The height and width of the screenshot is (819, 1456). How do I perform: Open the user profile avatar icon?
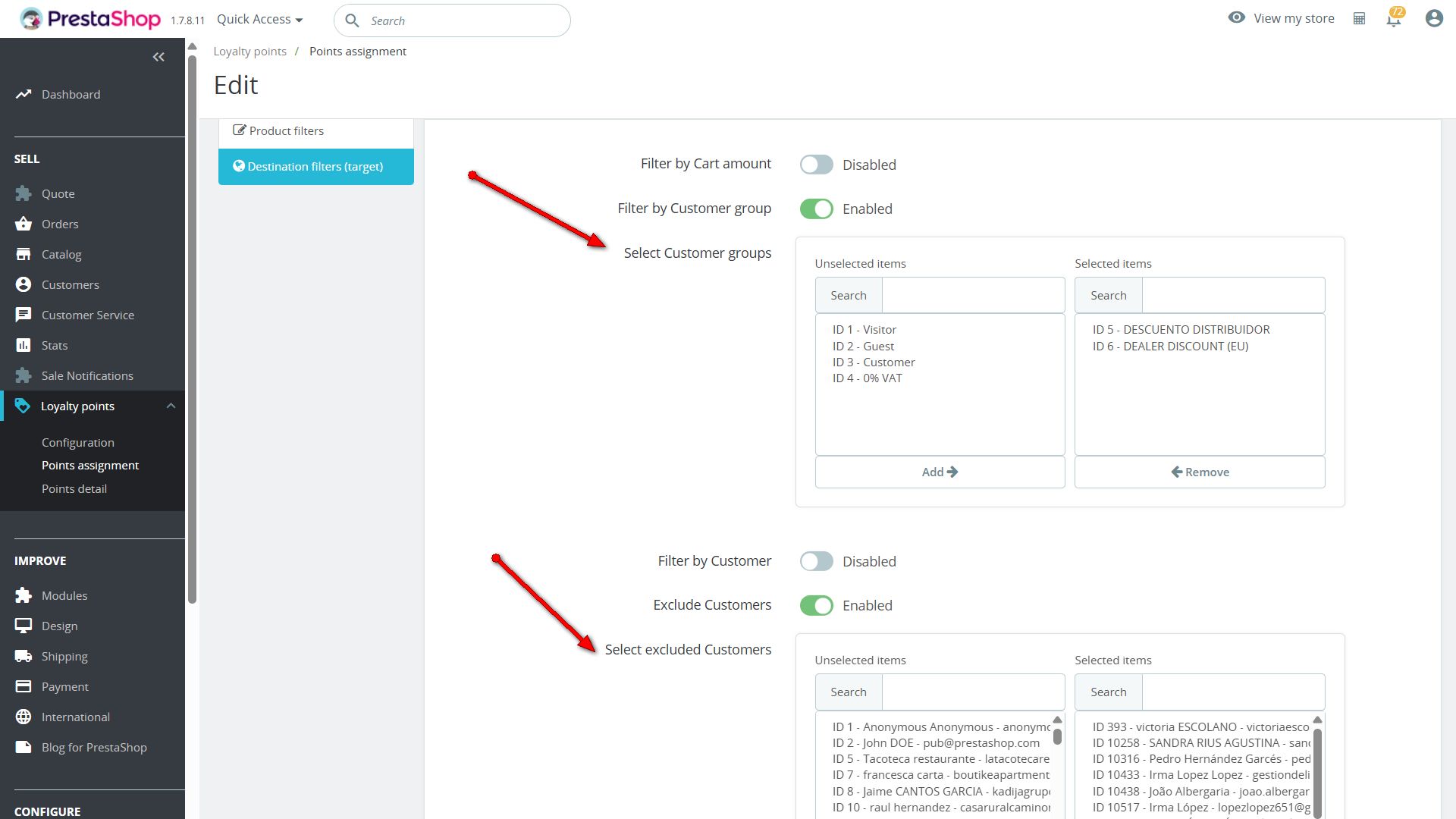tap(1433, 19)
